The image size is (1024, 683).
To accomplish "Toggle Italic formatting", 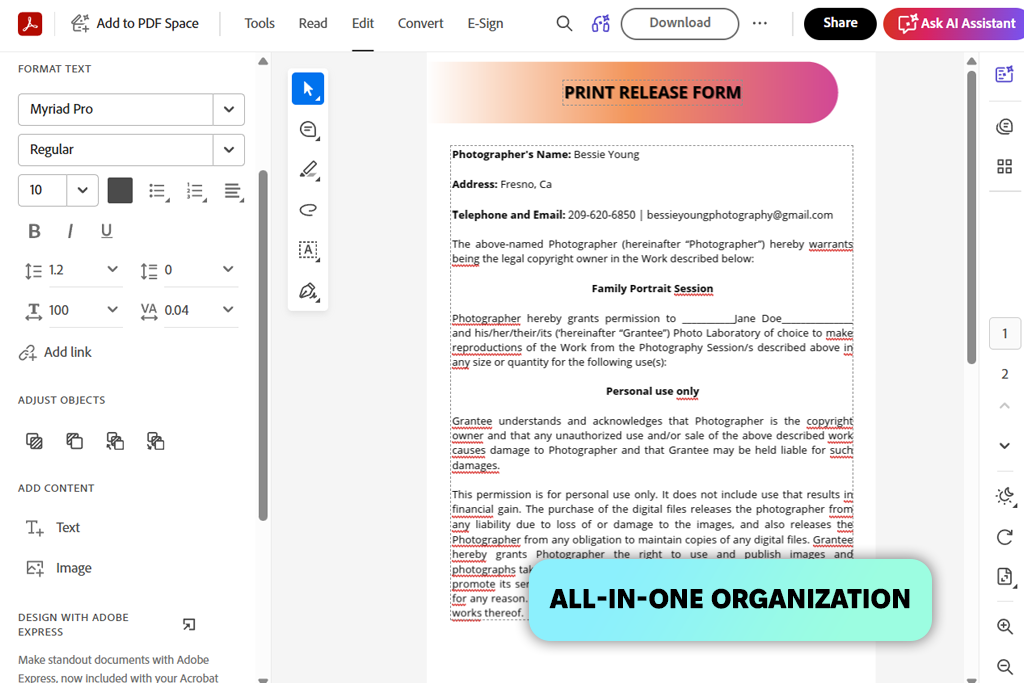I will coord(70,231).
